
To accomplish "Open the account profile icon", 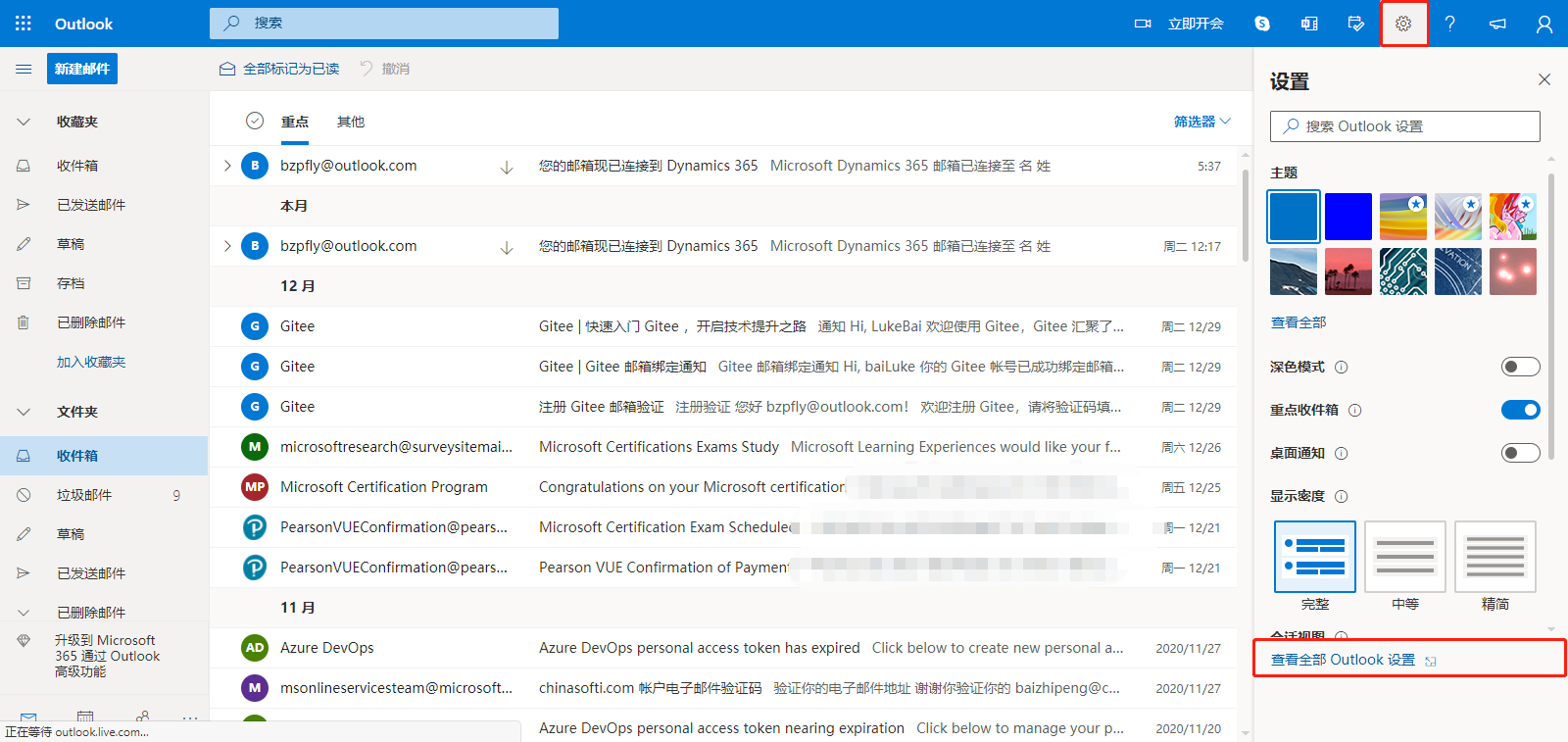I will (x=1544, y=24).
